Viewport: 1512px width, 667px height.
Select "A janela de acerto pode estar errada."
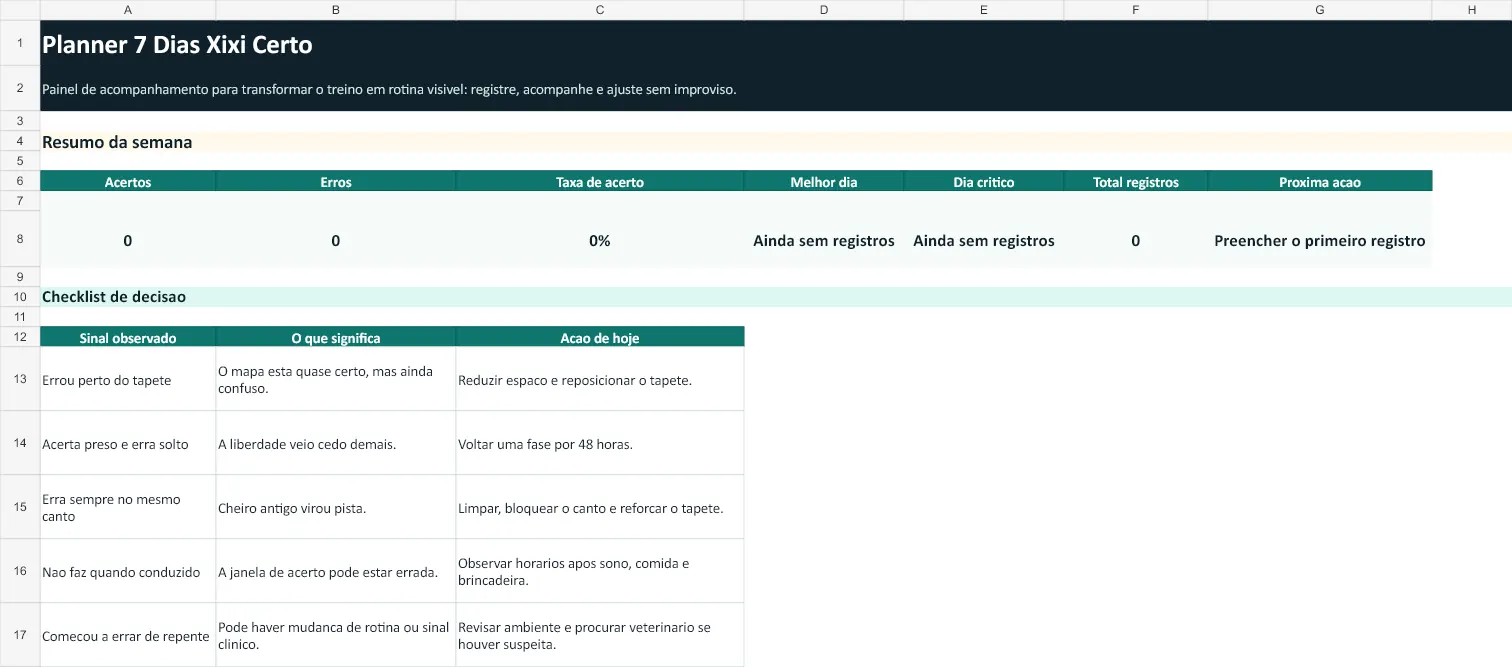pos(336,571)
